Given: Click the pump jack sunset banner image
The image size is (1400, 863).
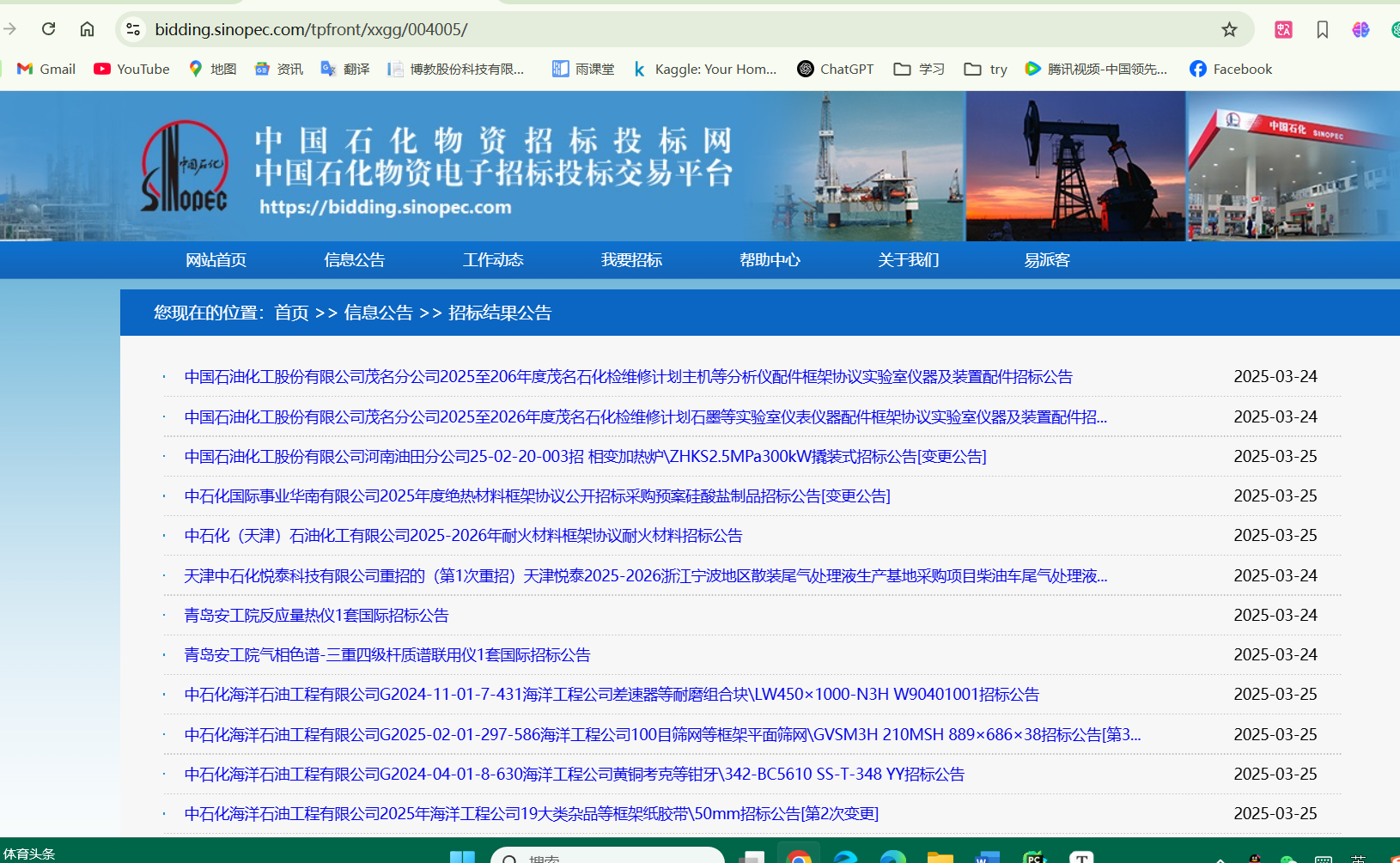Looking at the screenshot, I should click(1075, 167).
